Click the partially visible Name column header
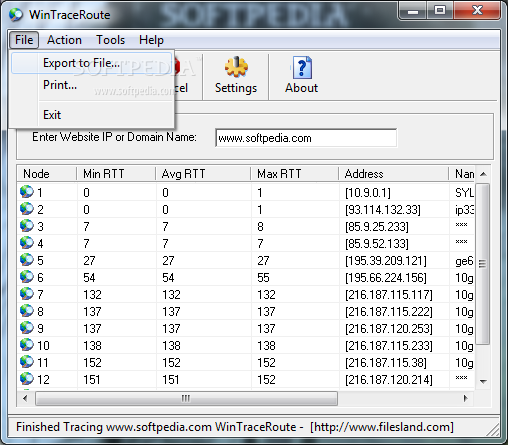This screenshot has height=445, width=508. (462, 174)
